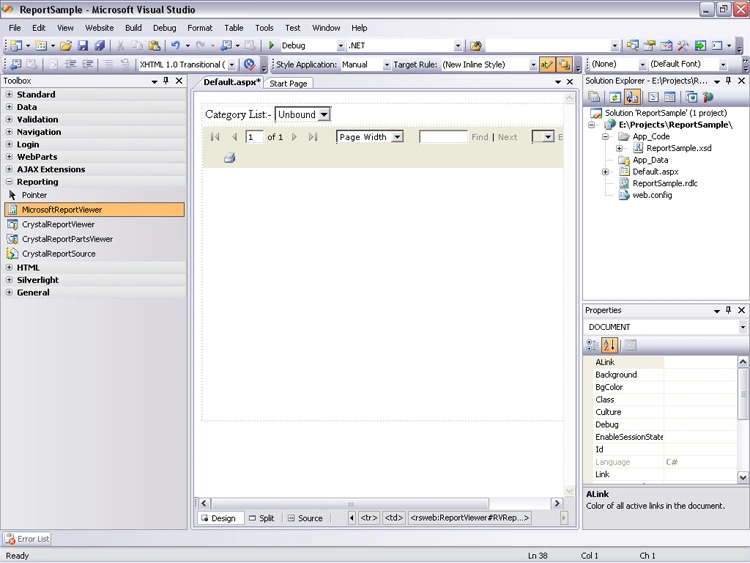Screen dimensions: 750x563
Task: Open the Category List Unbound dropdown
Action: click(x=324, y=114)
